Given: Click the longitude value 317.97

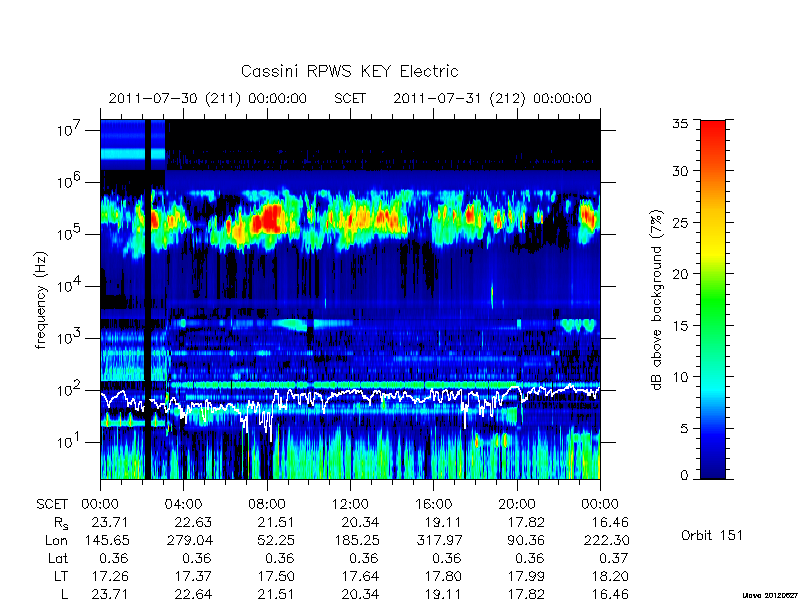Looking at the screenshot, I should point(439,540).
